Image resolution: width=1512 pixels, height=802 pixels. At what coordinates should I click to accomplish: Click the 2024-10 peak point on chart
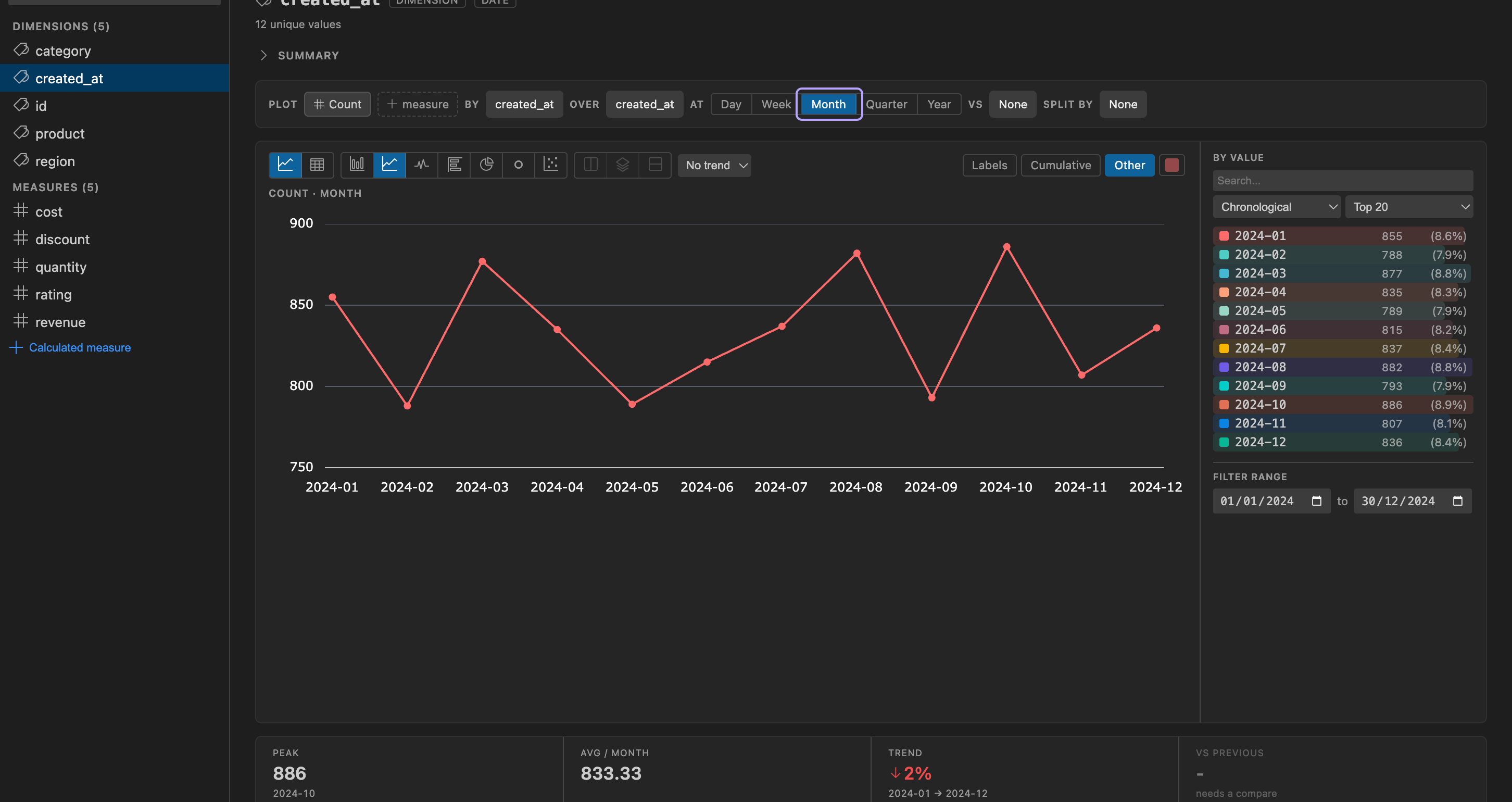pos(1006,246)
